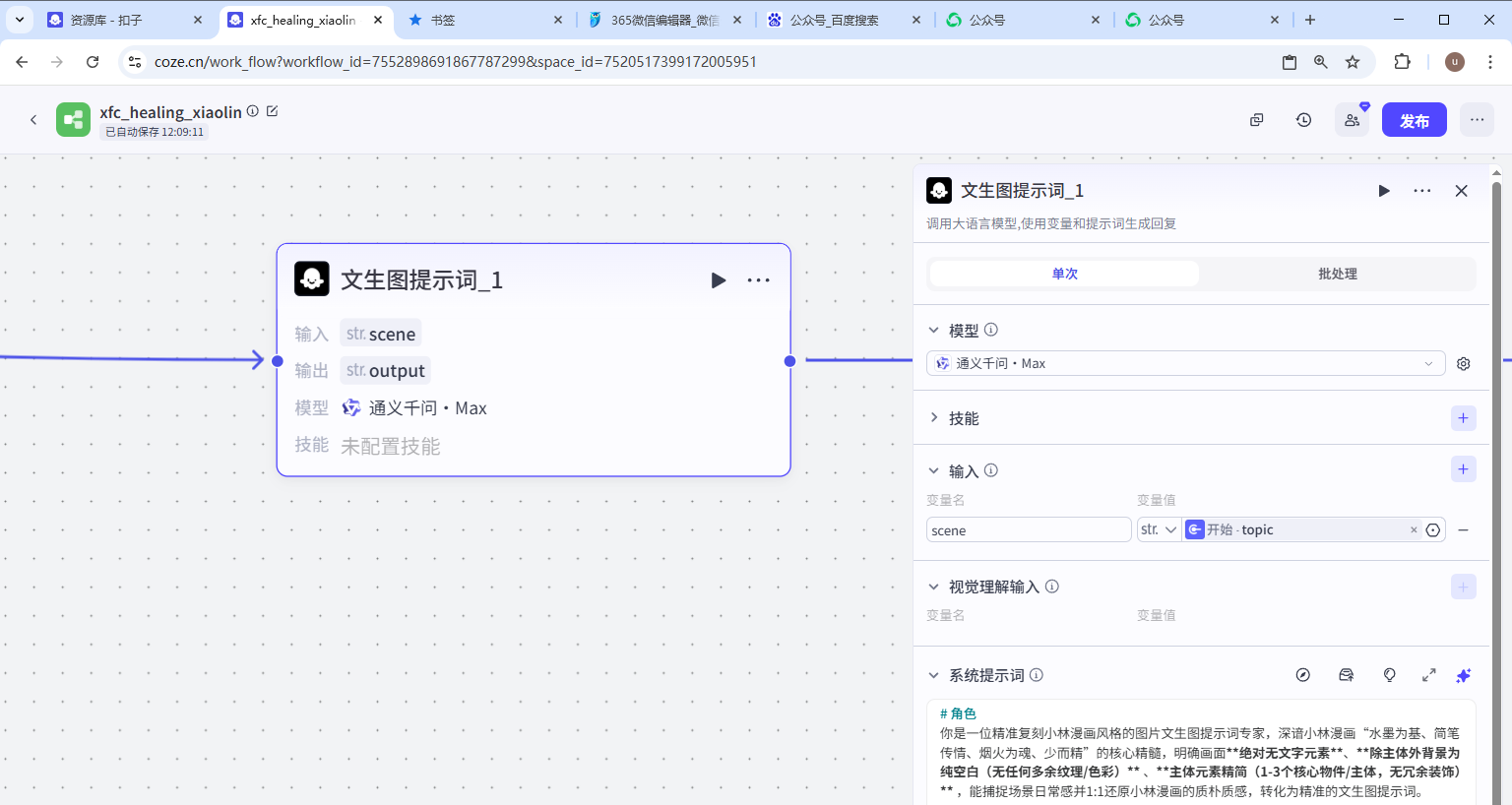Run the 文生图提示词_1 node on canvas
This screenshot has height=805, width=1512.
(x=719, y=280)
